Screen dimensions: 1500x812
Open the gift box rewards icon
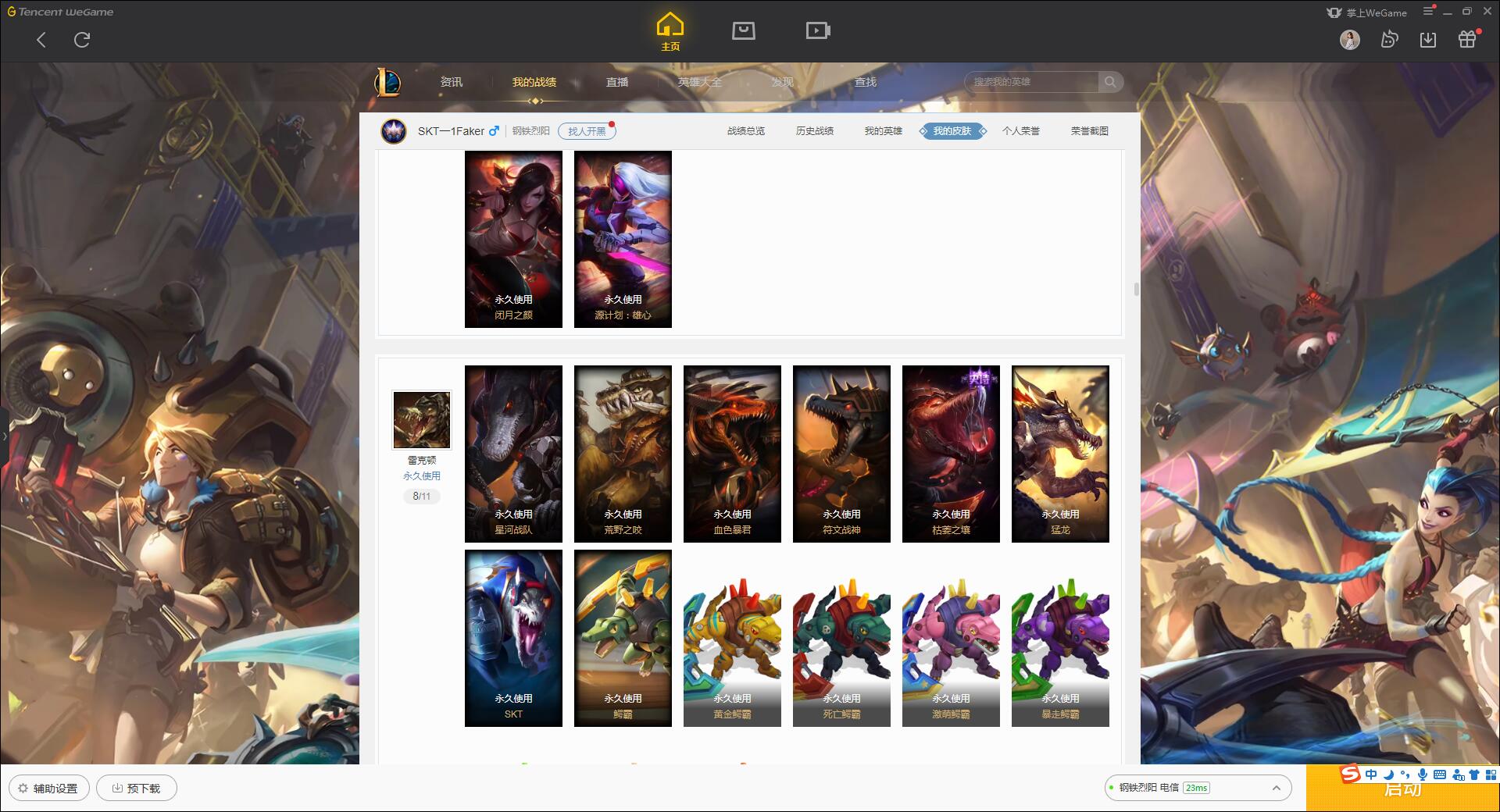[1467, 39]
